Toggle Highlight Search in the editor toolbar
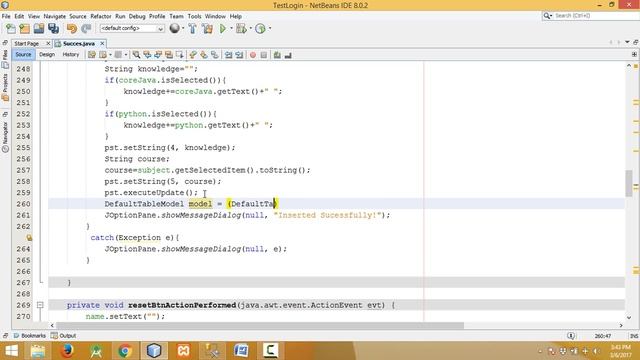Screen dimensions: 640x360 (x=168, y=55)
